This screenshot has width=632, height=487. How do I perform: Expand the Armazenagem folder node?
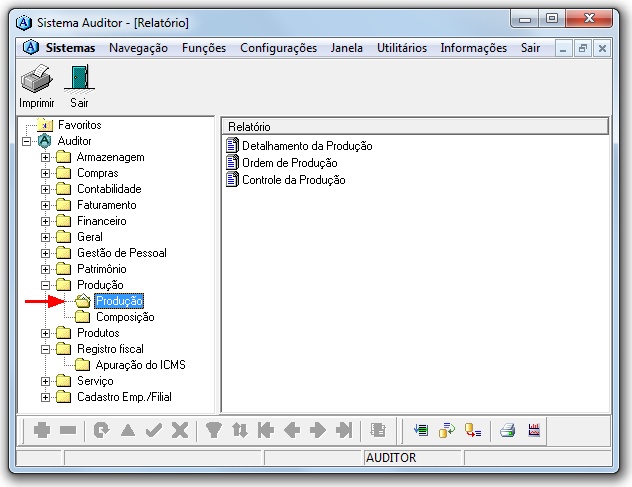coord(45,157)
